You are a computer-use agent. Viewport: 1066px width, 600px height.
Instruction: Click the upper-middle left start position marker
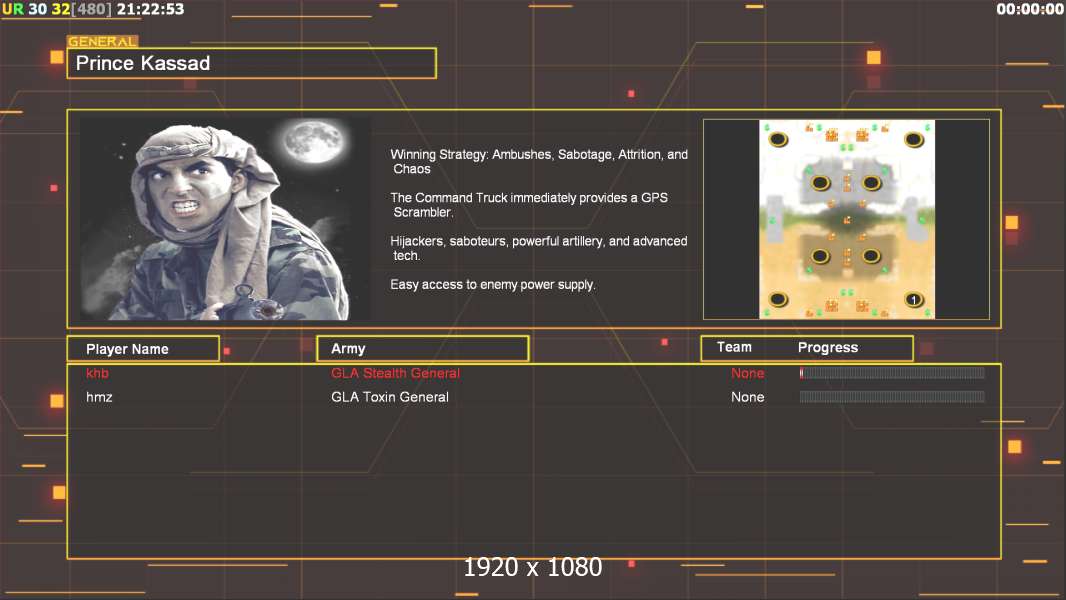(821, 183)
